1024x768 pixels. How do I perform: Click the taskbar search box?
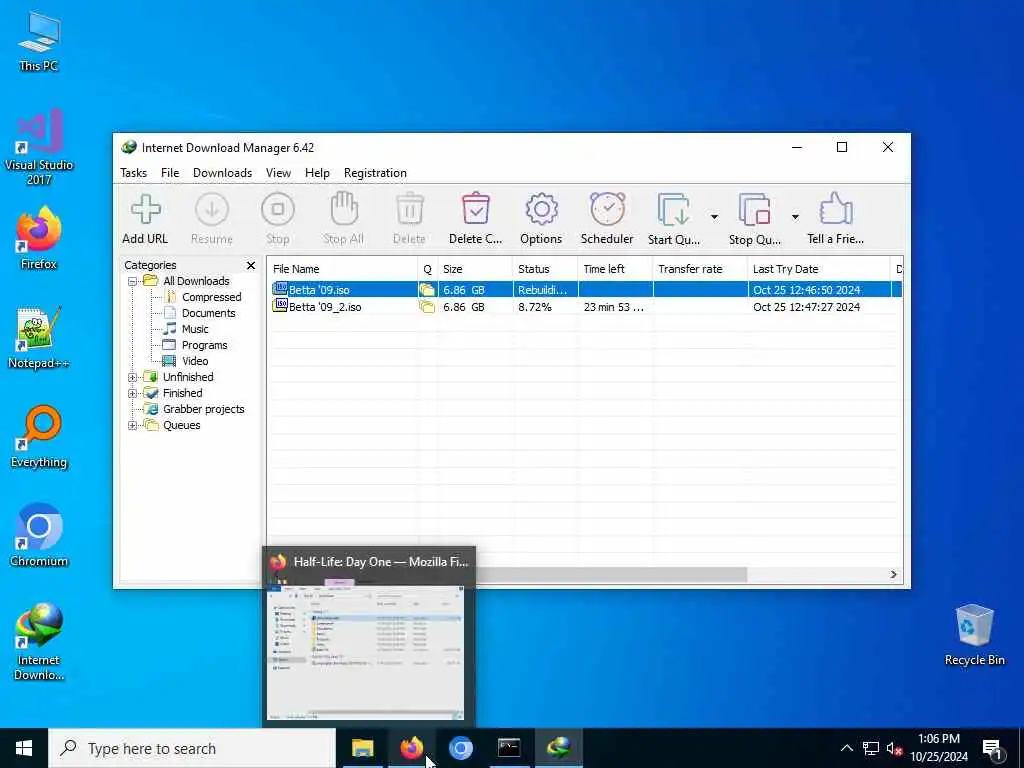click(x=192, y=748)
